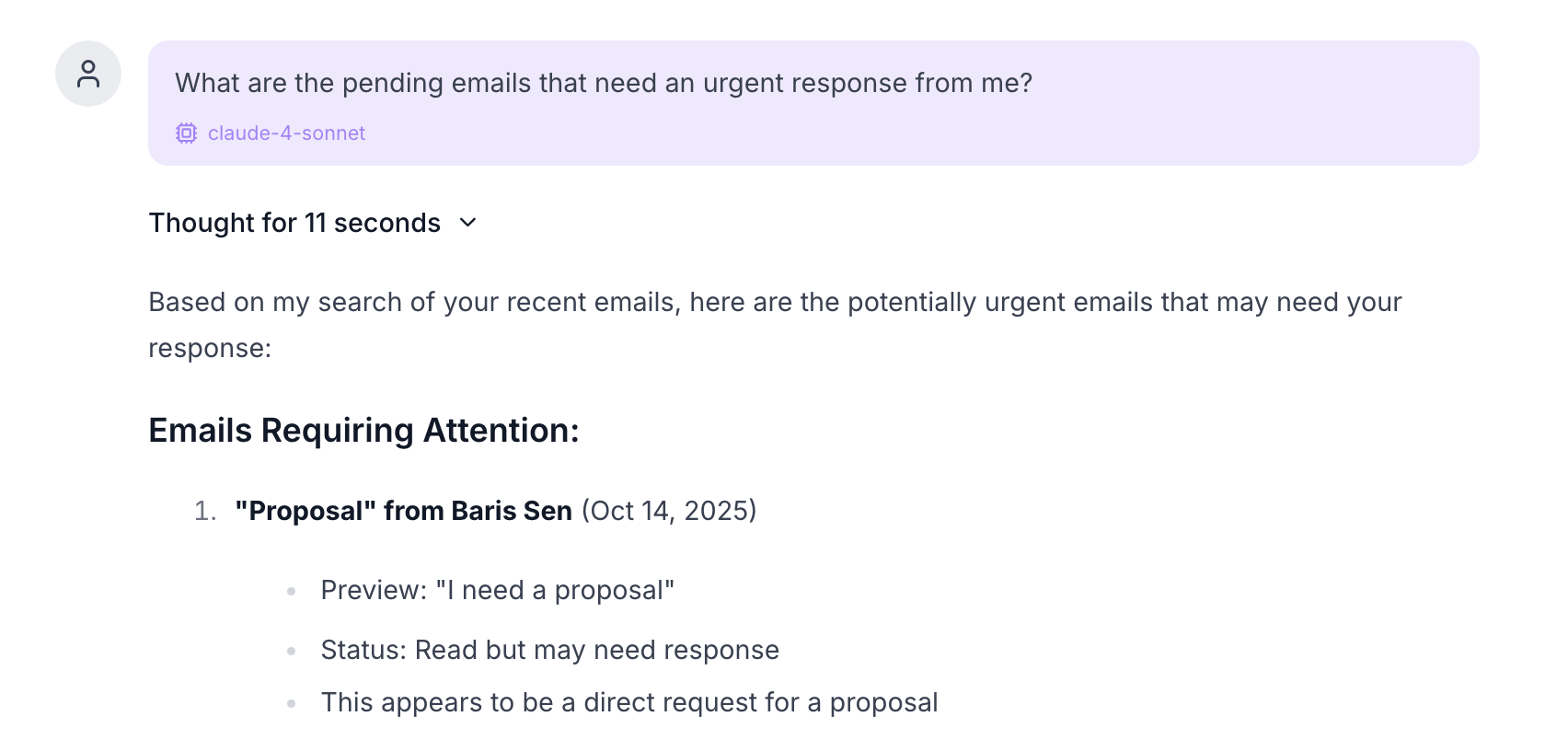
Task: Click the Oct 14, 2025 date
Action: [669, 511]
